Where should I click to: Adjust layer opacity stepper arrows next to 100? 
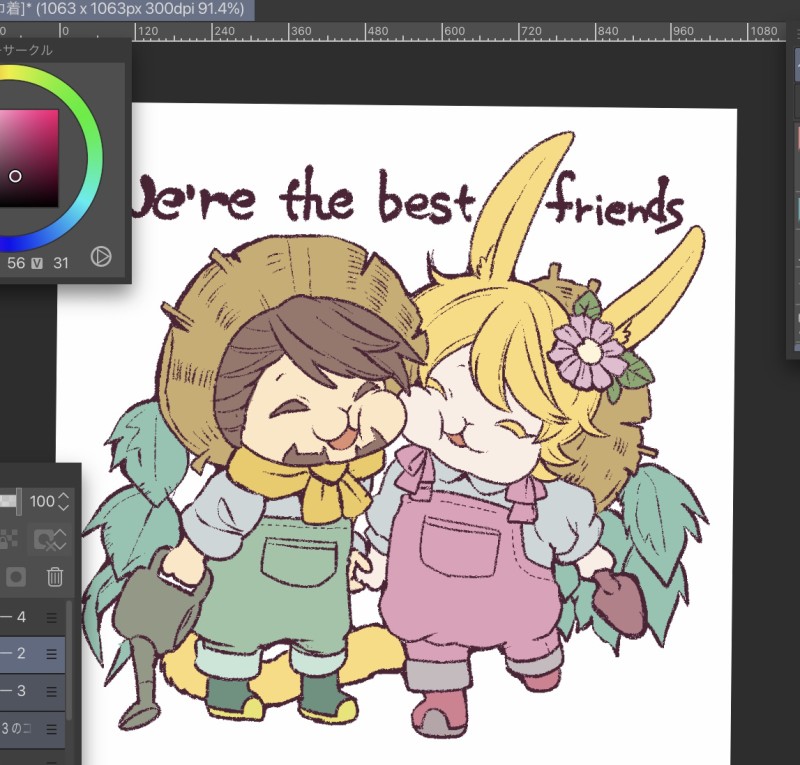64,501
